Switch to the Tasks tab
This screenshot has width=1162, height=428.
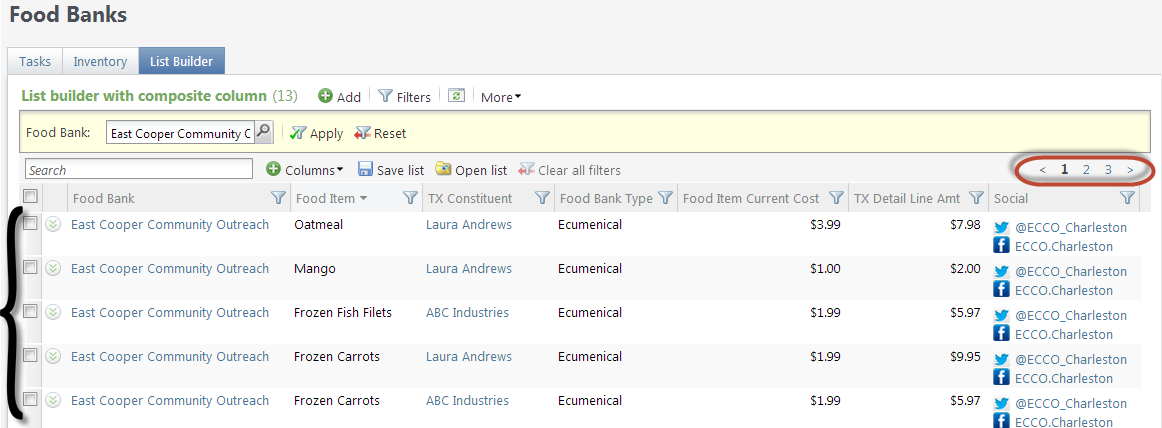35,61
